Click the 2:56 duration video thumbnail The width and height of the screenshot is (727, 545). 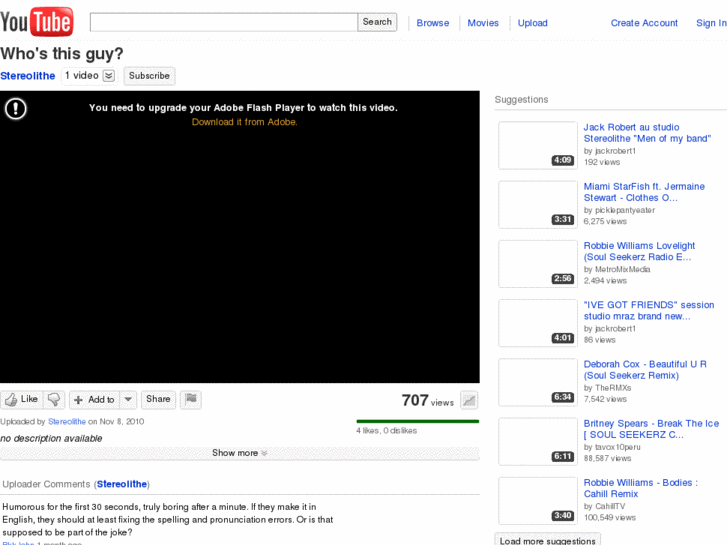point(538,264)
